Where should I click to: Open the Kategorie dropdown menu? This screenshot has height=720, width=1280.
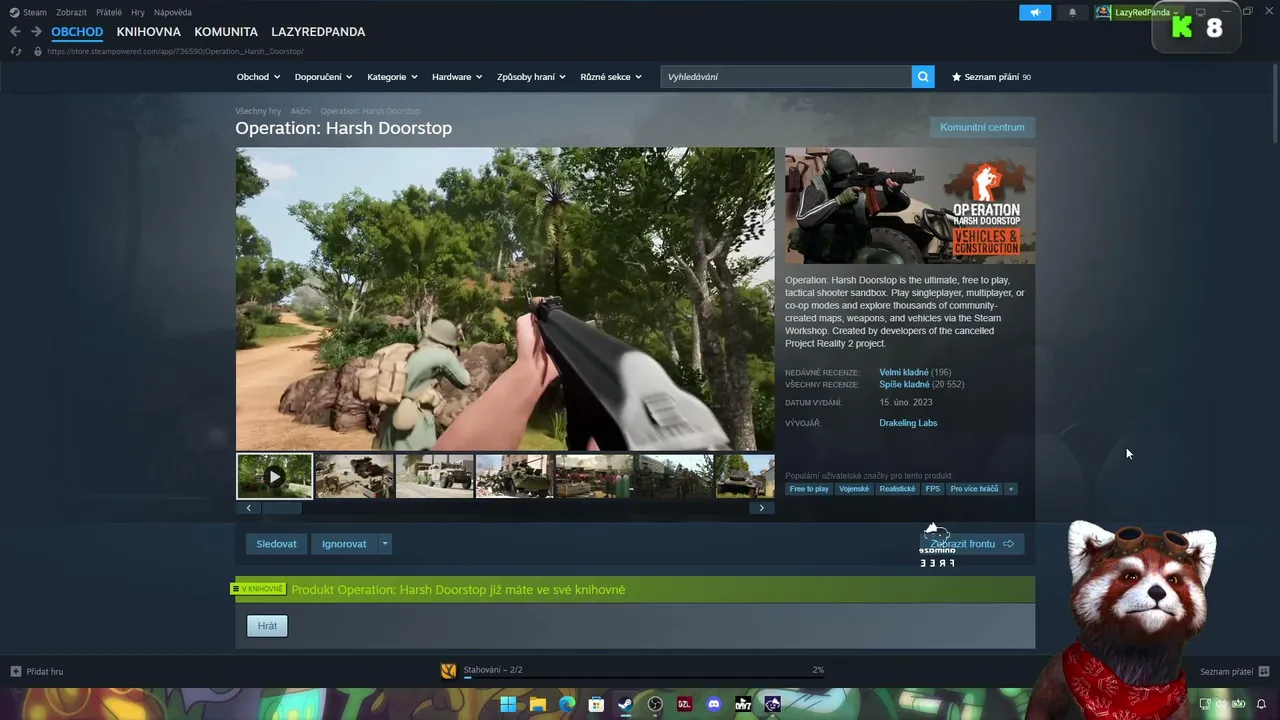point(392,77)
